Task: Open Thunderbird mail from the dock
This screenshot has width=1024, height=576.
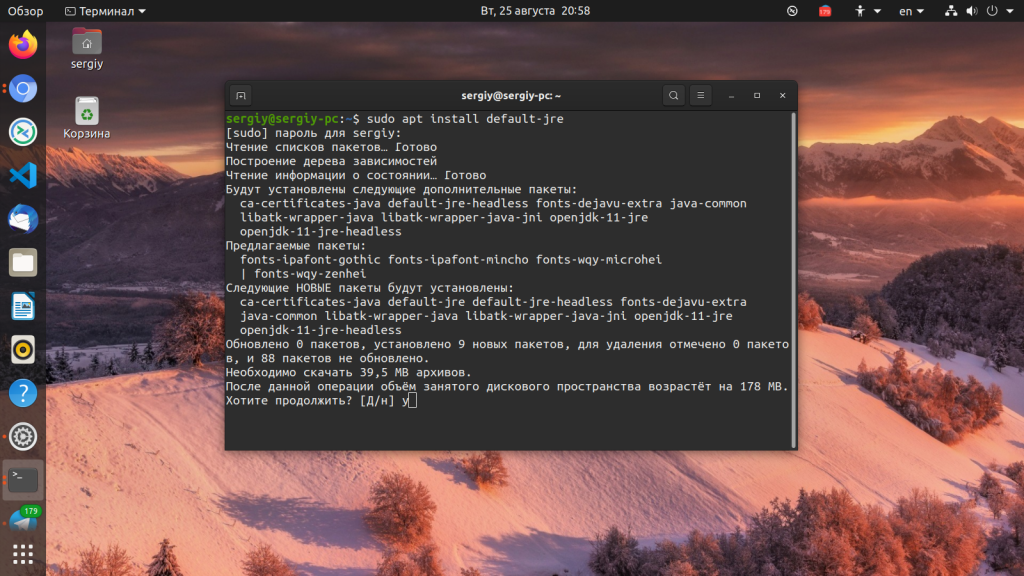Action: [x=22, y=220]
